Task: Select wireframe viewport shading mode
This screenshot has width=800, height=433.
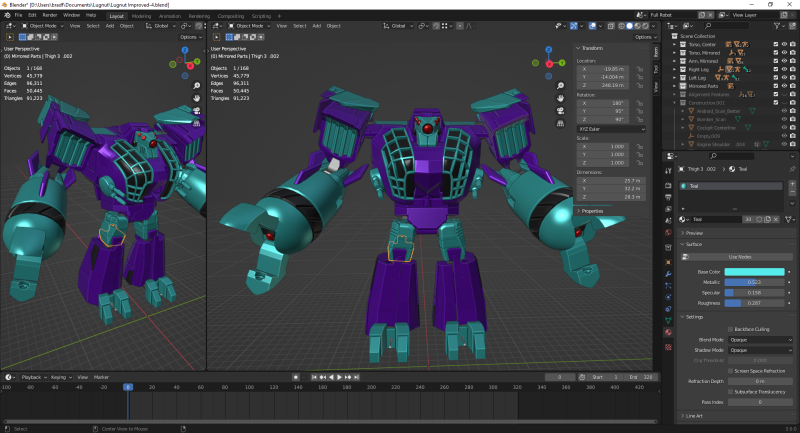Action: (621, 26)
